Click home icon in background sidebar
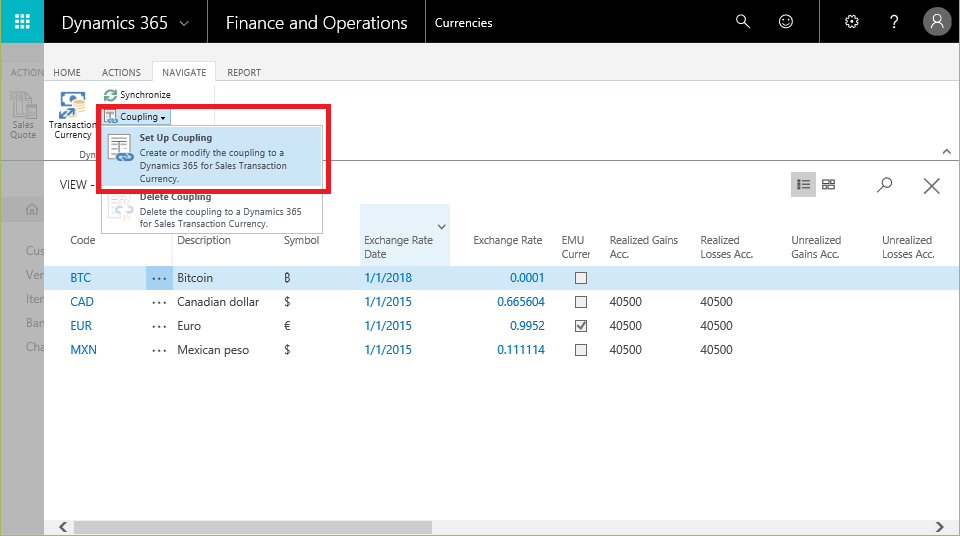This screenshot has width=960, height=536. point(32,209)
